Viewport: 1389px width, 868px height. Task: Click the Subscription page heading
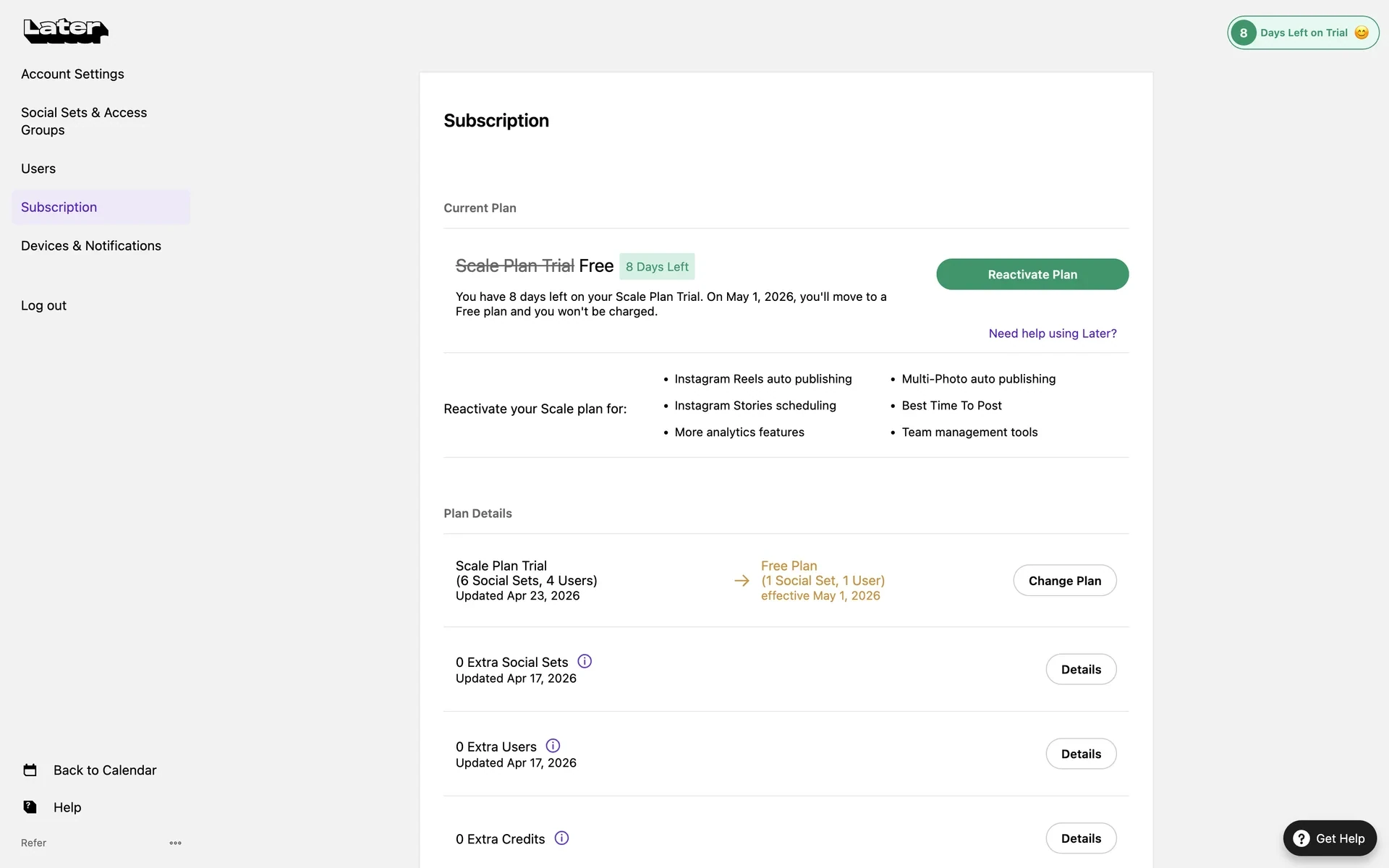tap(496, 121)
